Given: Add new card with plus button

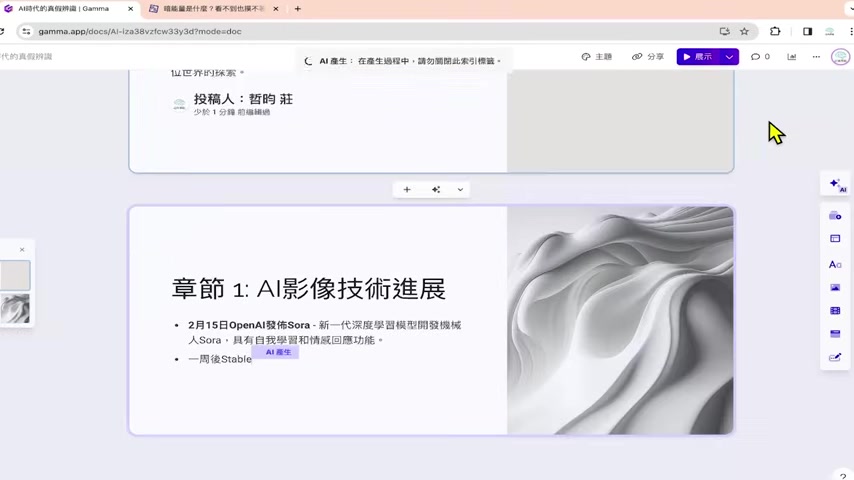Looking at the screenshot, I should coord(407,190).
